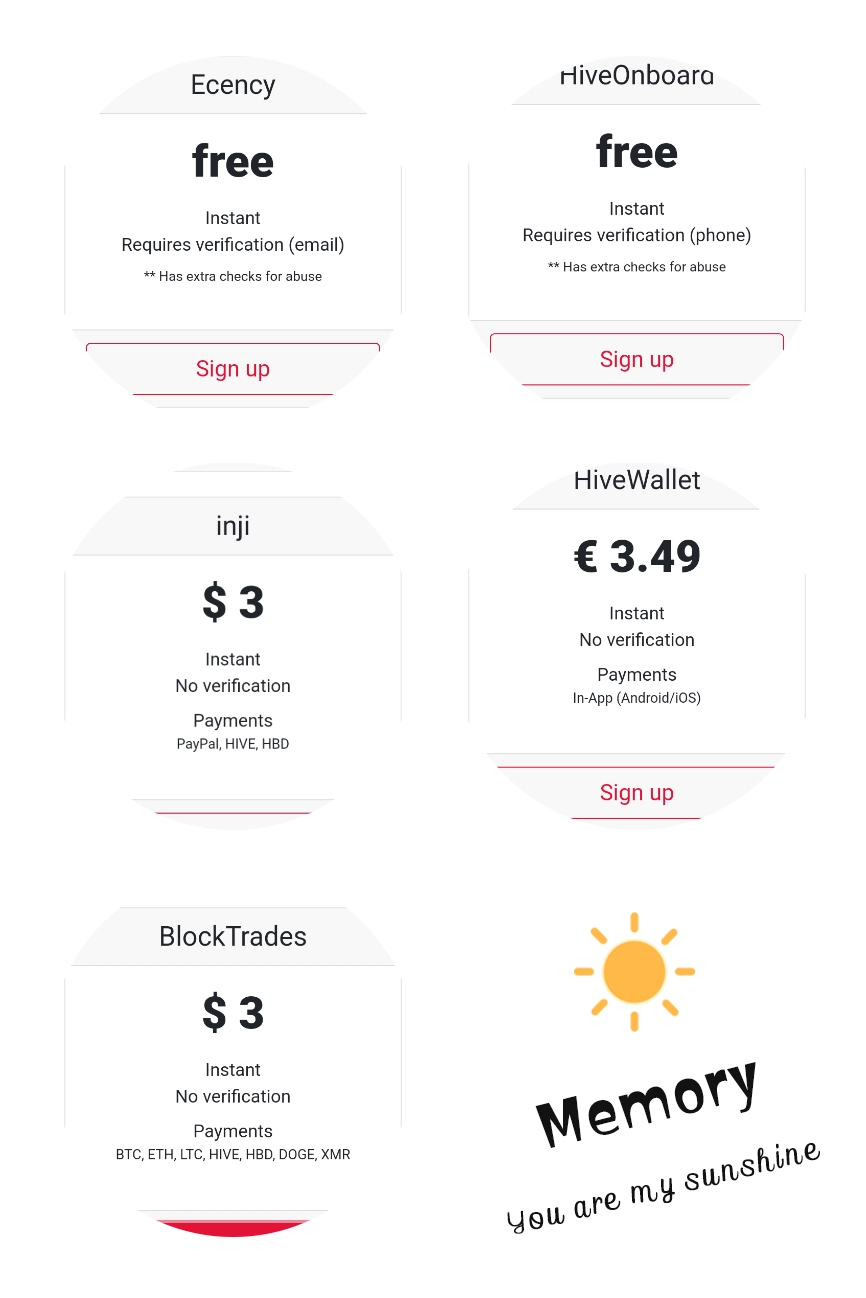Click the red button under BlockTrades
866x1298 pixels.
click(233, 1228)
